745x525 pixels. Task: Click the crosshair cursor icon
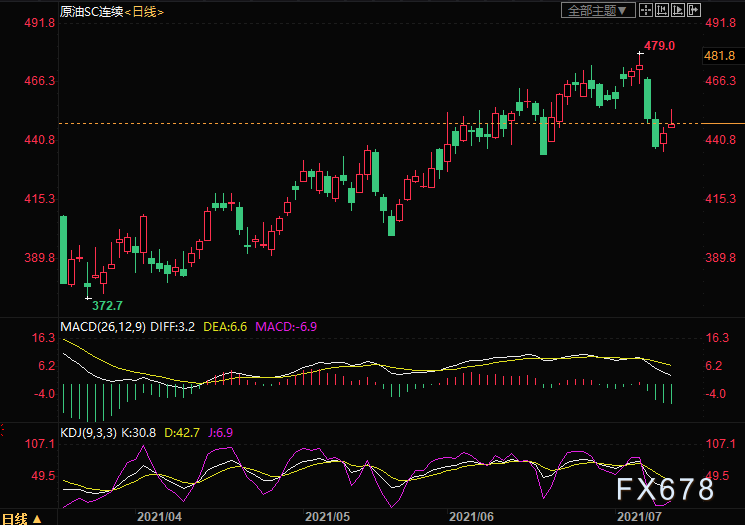(x=646, y=11)
